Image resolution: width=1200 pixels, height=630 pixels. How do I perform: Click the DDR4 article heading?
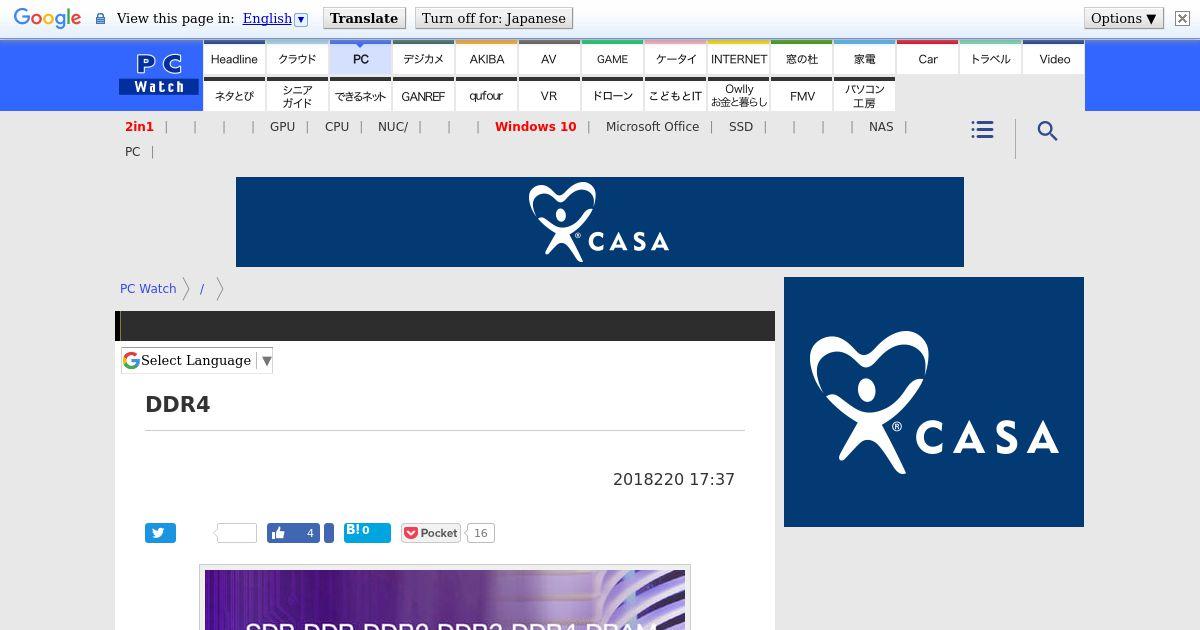178,405
